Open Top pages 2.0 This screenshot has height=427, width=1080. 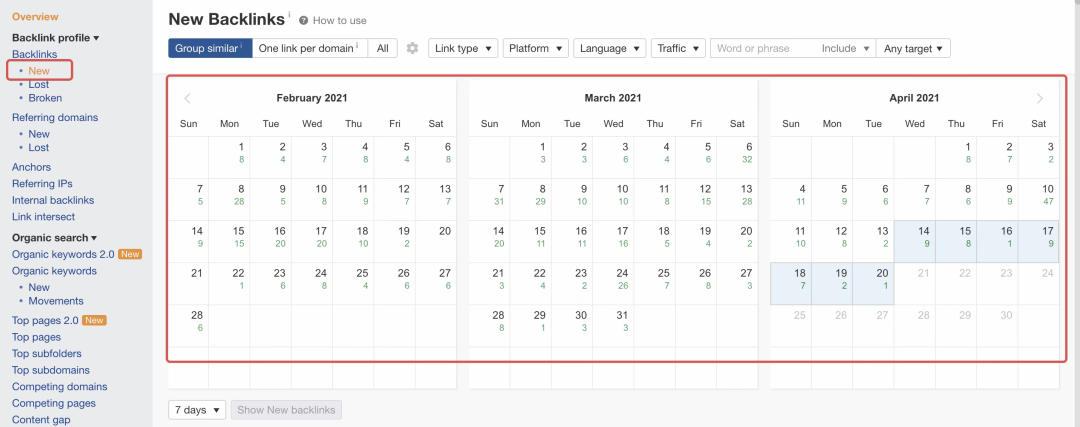[45, 320]
